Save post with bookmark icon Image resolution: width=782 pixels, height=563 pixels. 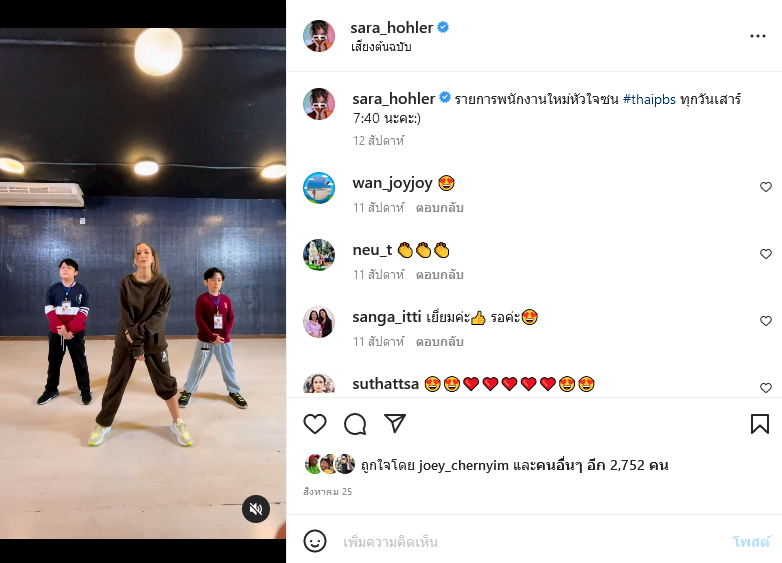tap(760, 424)
